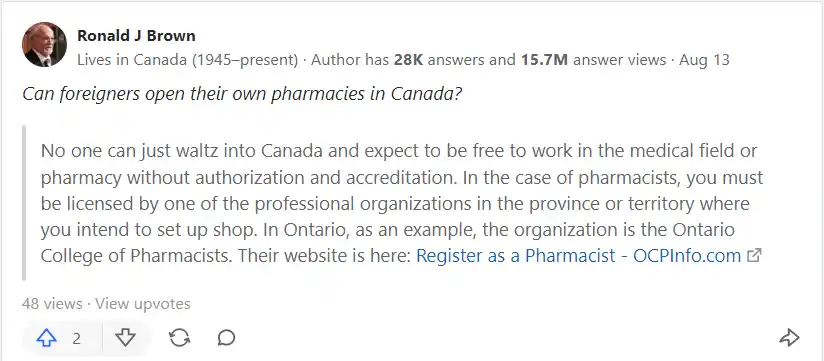Open the question about foreigners opening pharmacies

click(x=242, y=94)
